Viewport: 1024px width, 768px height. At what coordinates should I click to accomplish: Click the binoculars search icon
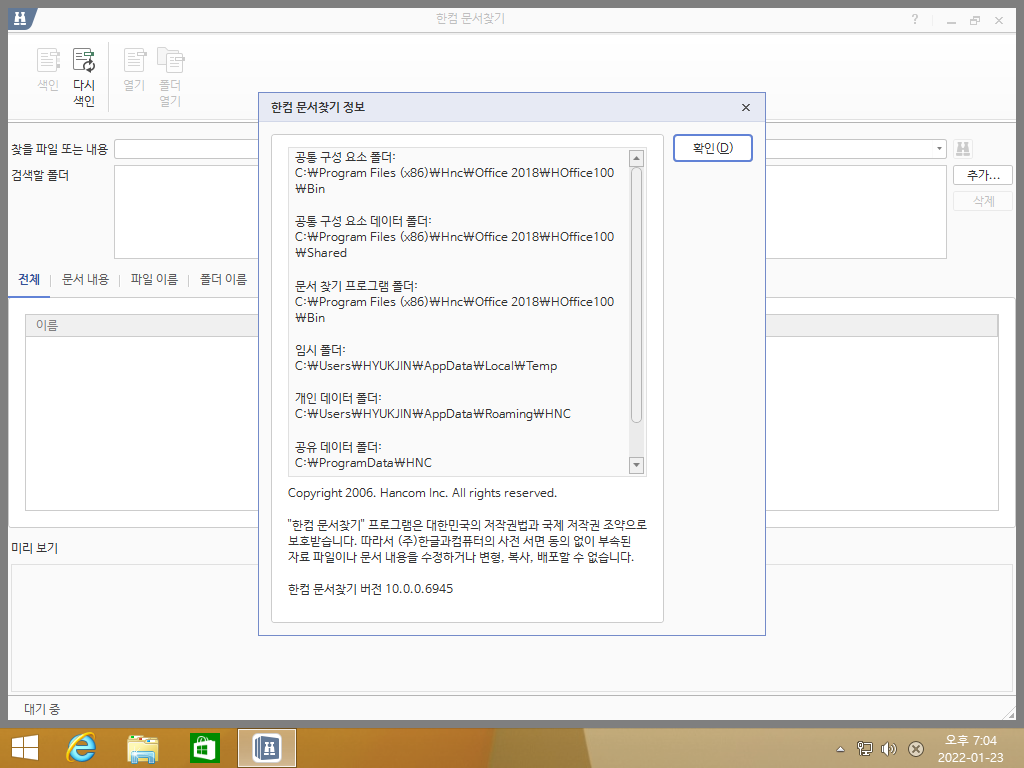click(963, 149)
